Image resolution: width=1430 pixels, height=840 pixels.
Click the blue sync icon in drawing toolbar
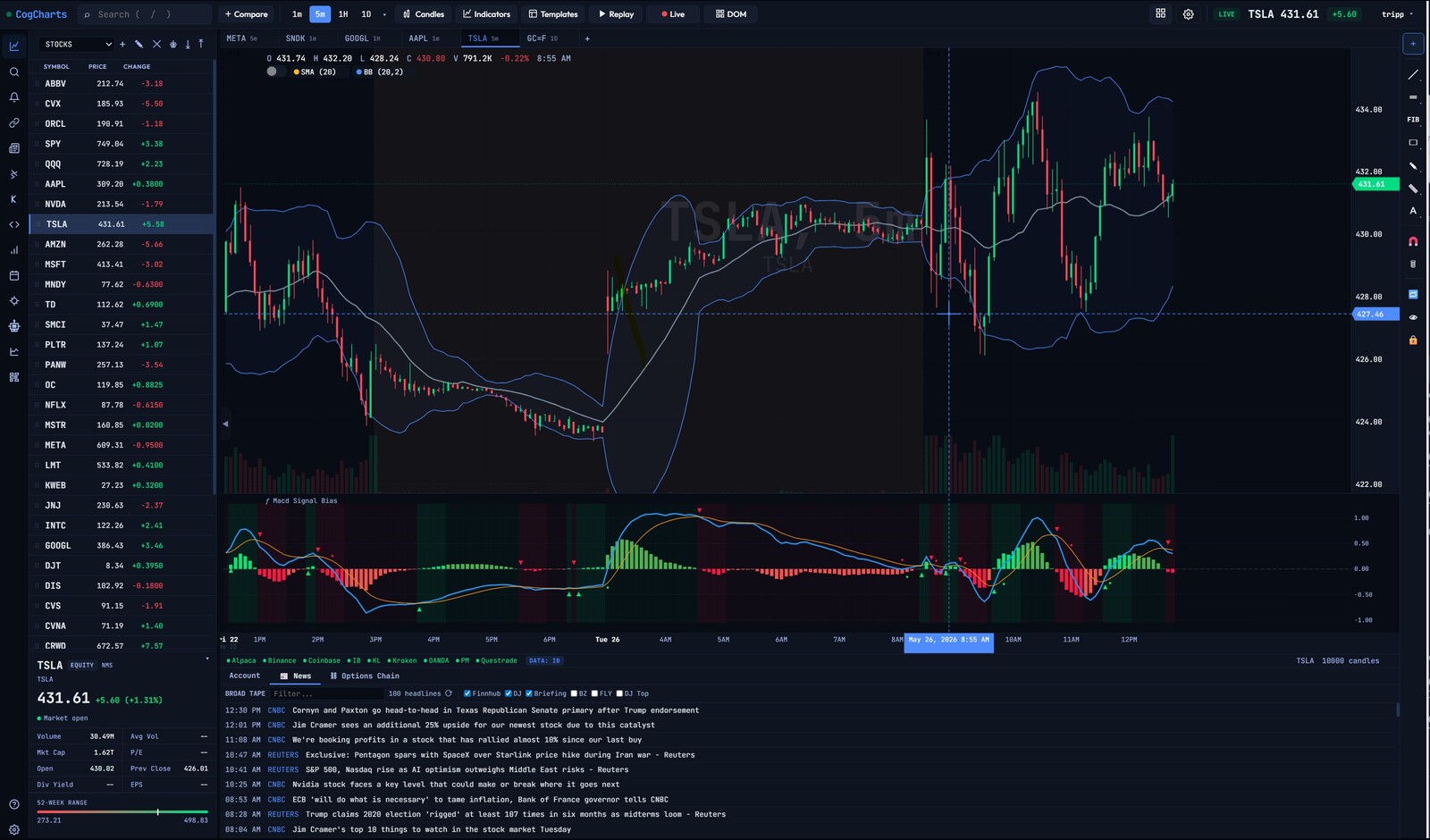[1413, 294]
